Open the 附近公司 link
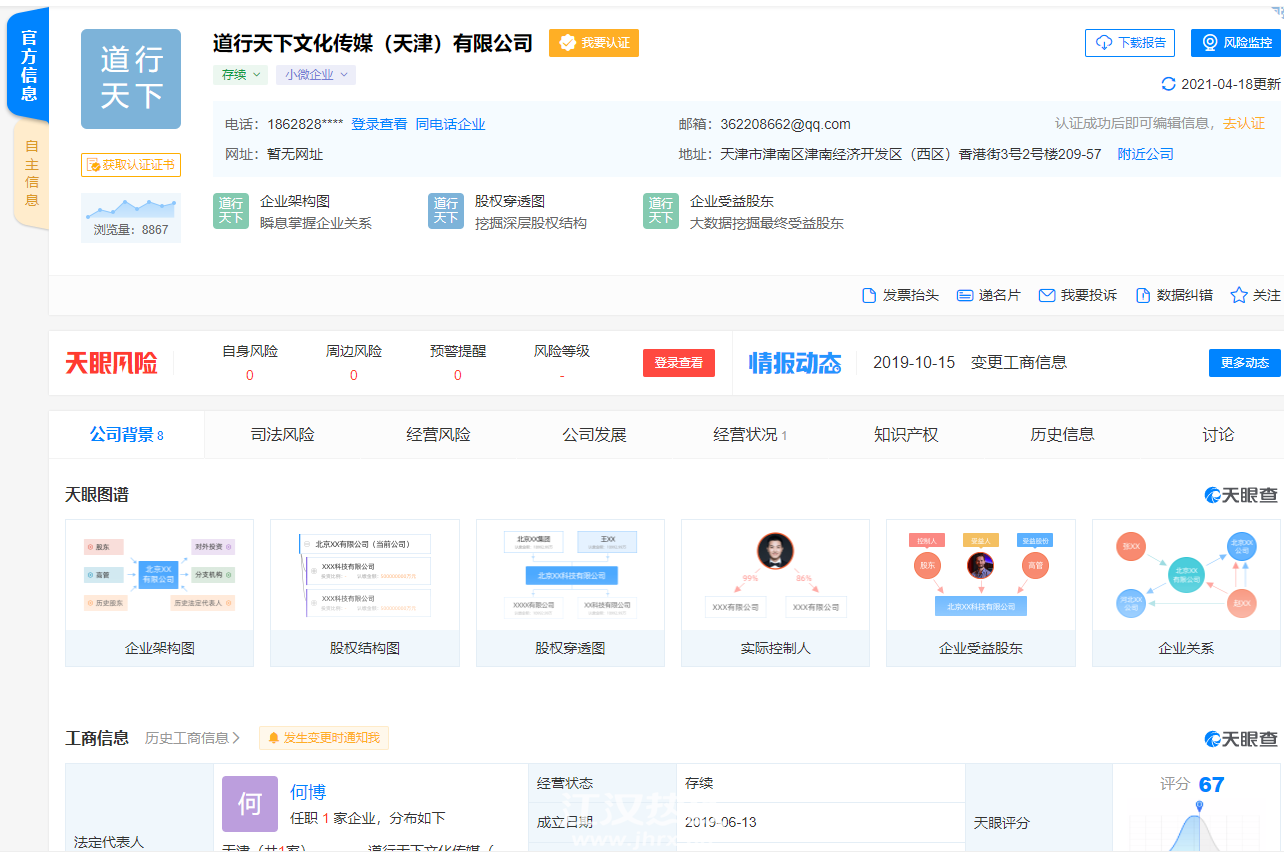Image resolution: width=1284 pixels, height=855 pixels. tap(1146, 155)
